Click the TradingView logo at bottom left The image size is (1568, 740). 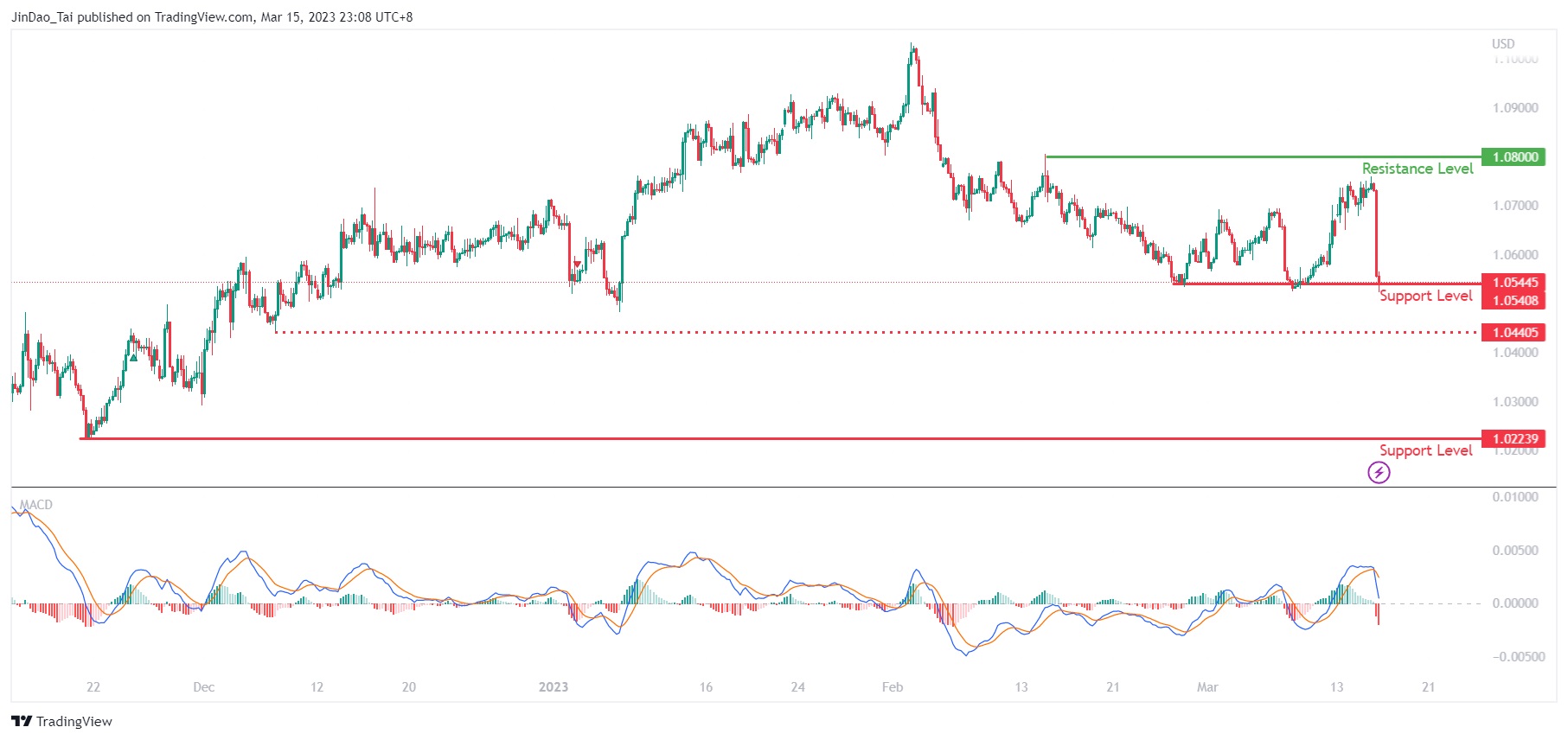[62, 721]
